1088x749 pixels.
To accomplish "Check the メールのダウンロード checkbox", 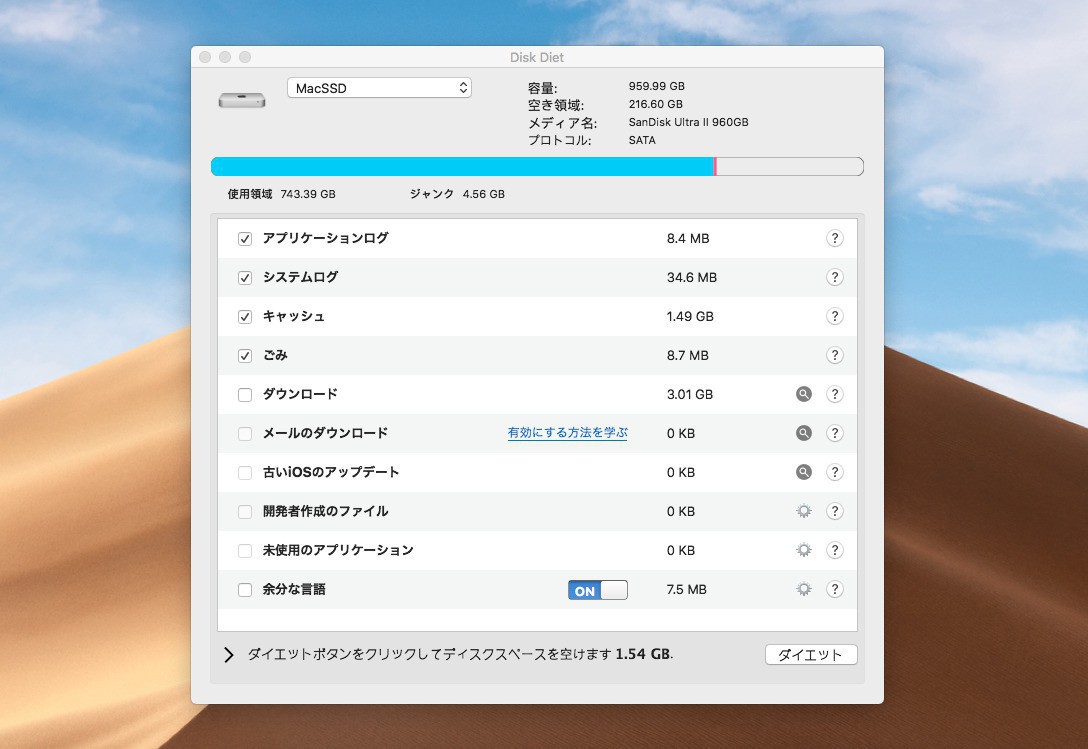I will click(x=245, y=434).
